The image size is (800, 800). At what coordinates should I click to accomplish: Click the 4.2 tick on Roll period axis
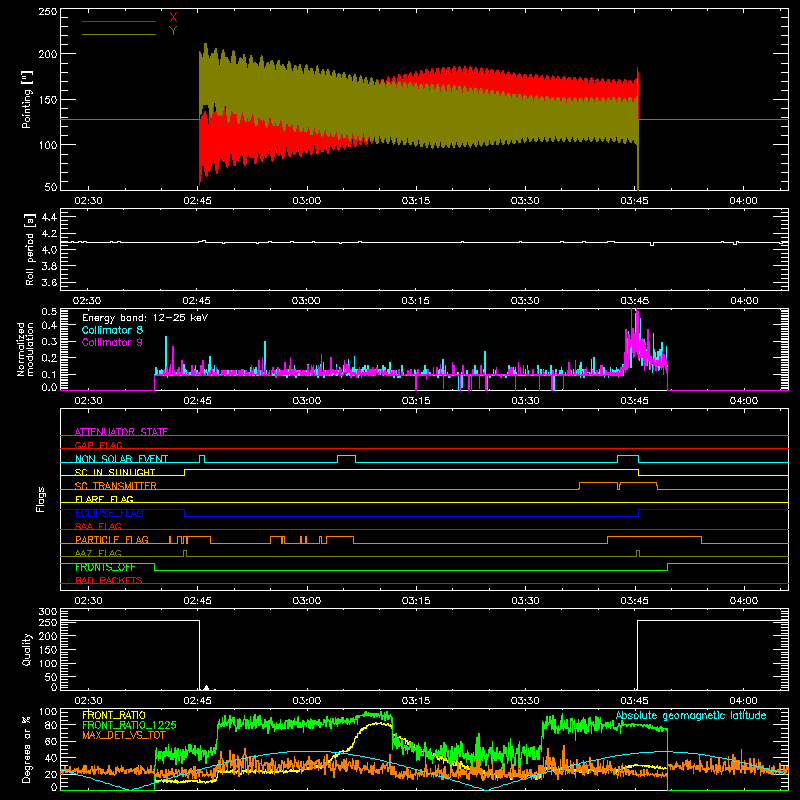click(x=49, y=234)
